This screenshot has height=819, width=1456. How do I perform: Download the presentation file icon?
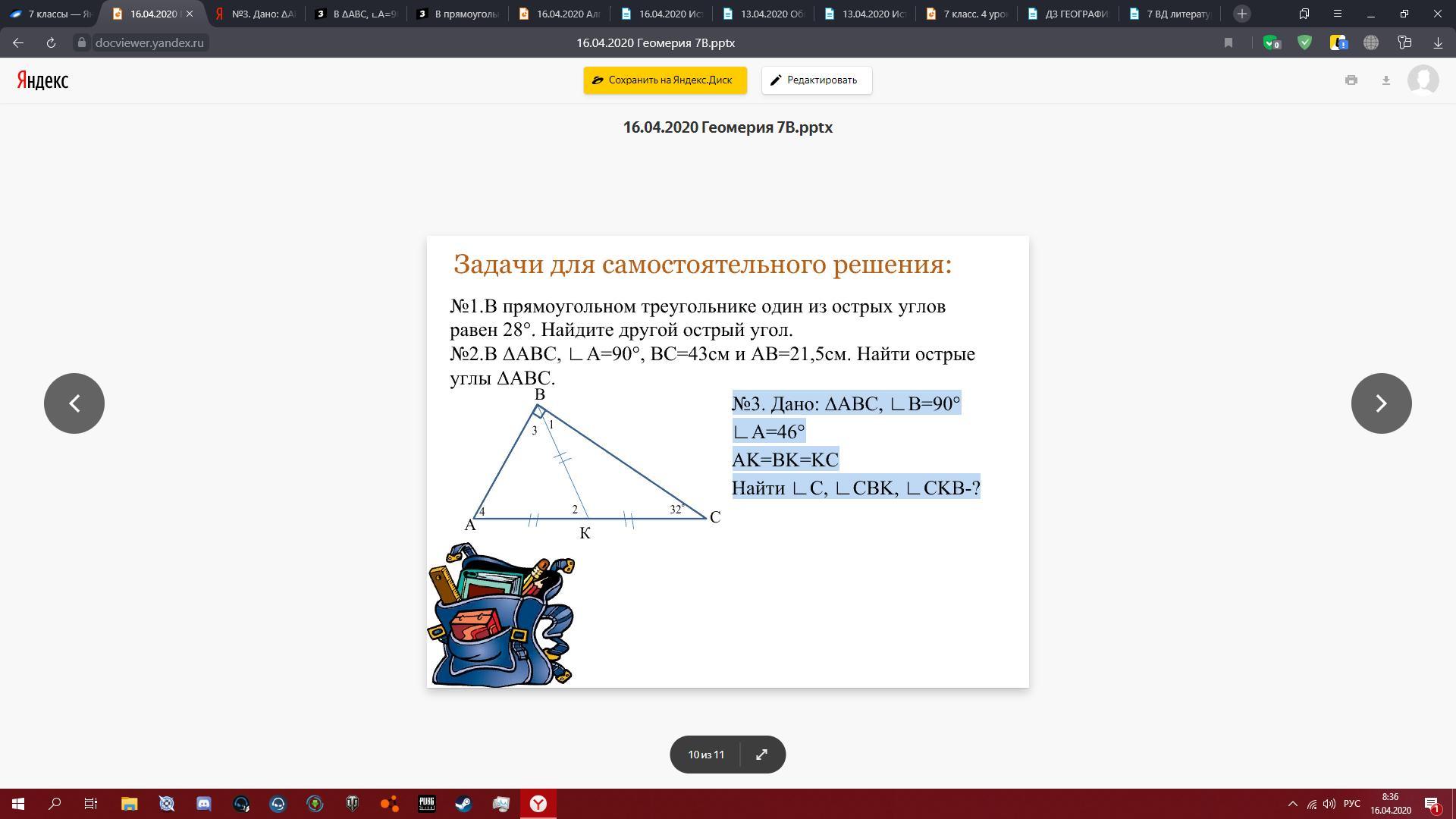1385,80
